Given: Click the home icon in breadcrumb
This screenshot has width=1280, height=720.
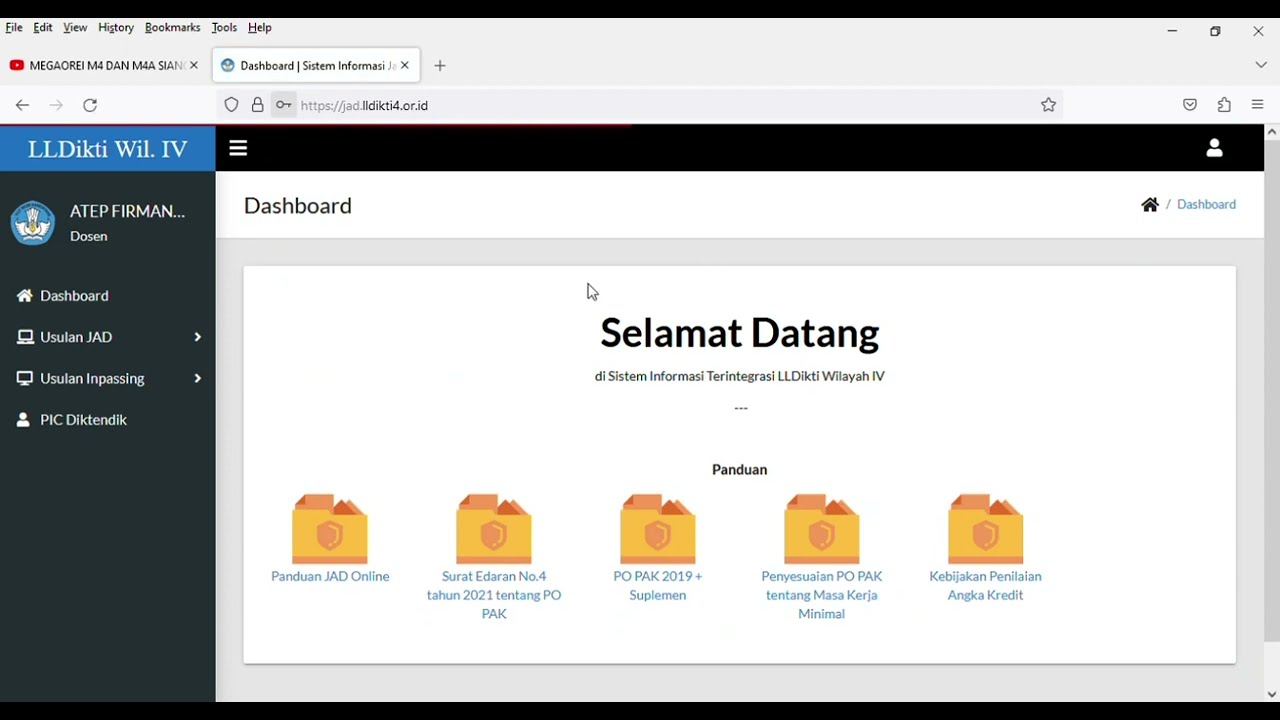Looking at the screenshot, I should click(x=1150, y=204).
